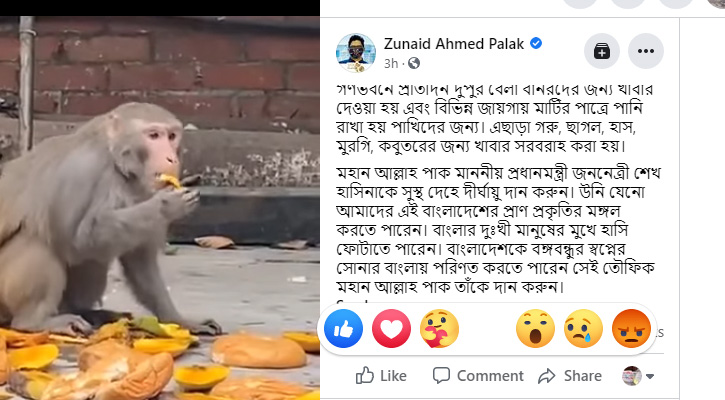Pick the red heart Love reaction
This screenshot has width=725, height=400.
(391, 329)
